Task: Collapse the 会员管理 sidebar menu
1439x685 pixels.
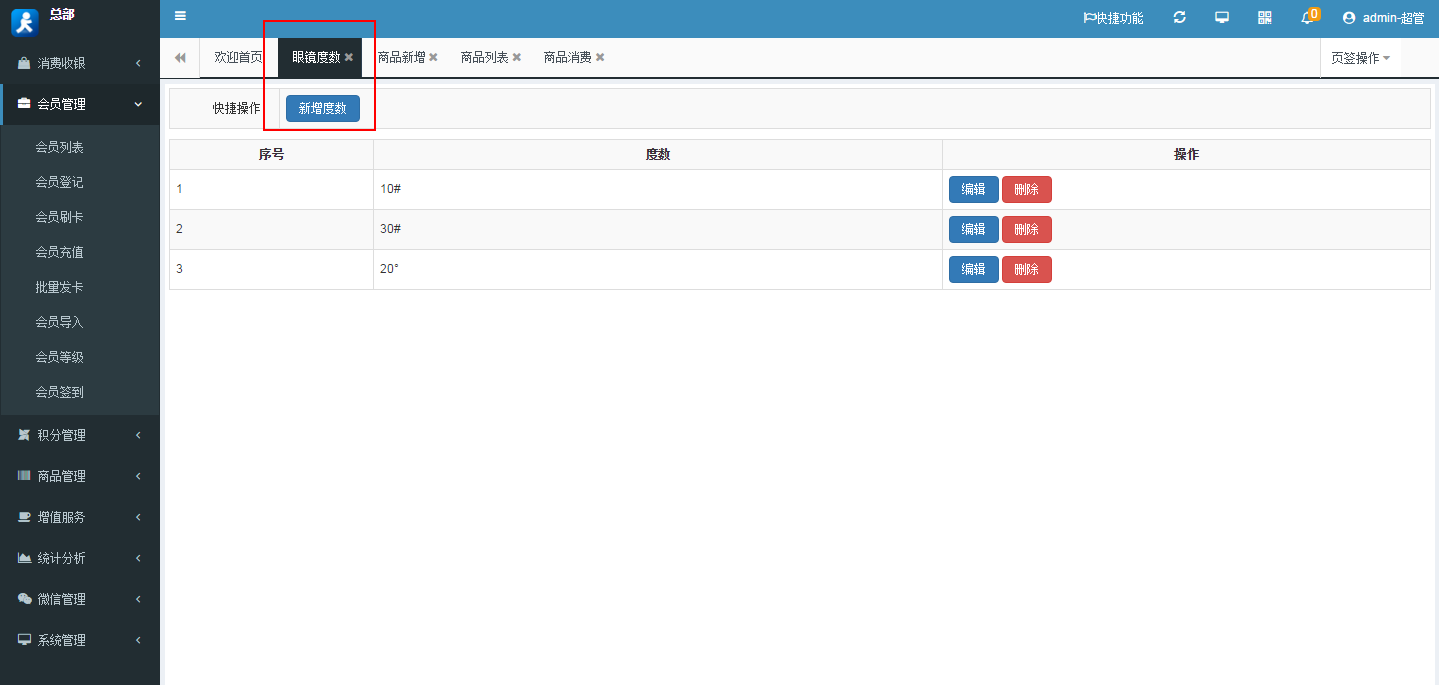Action: pyautogui.click(x=80, y=104)
